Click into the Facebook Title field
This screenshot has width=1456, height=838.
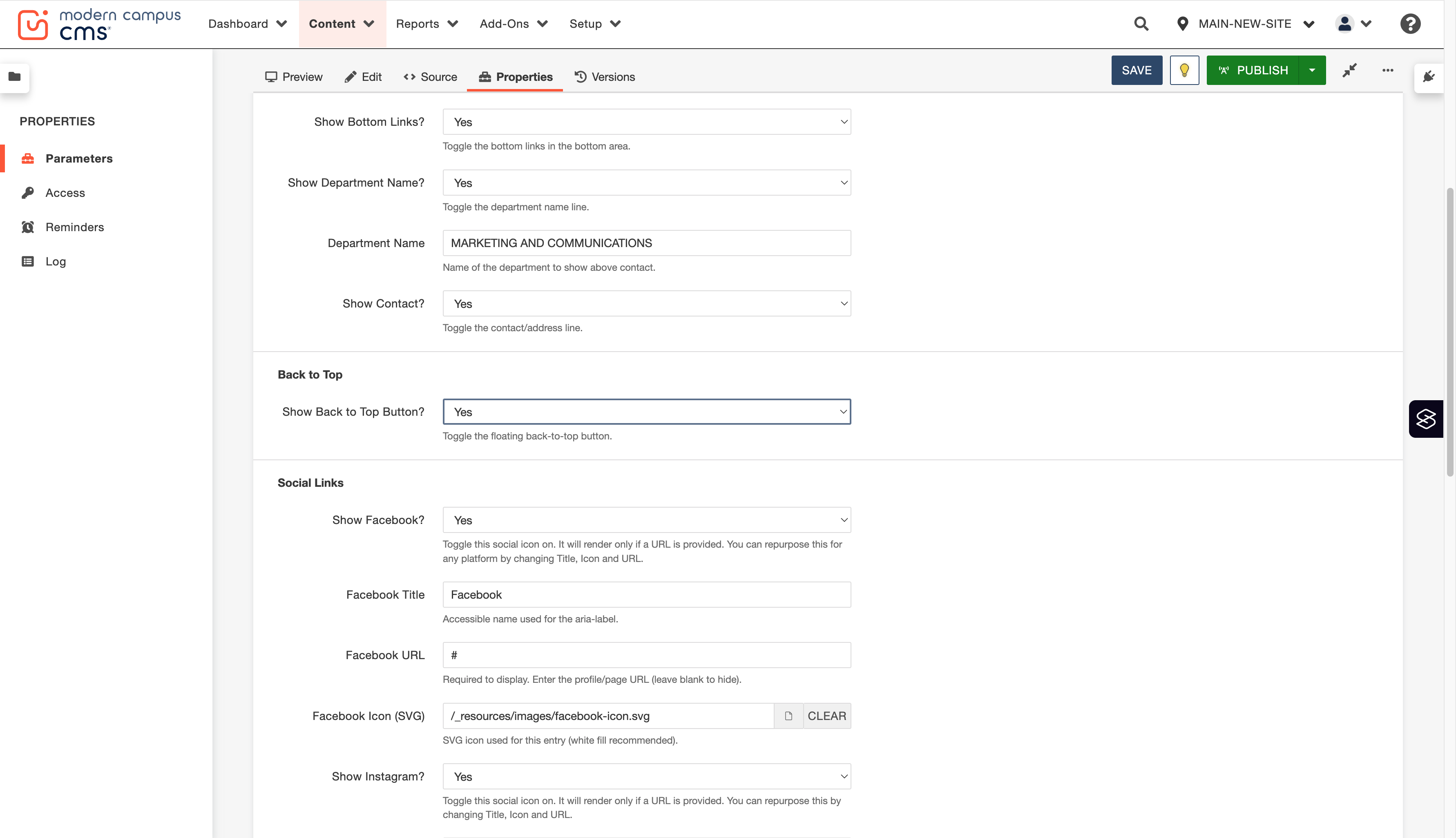point(647,595)
